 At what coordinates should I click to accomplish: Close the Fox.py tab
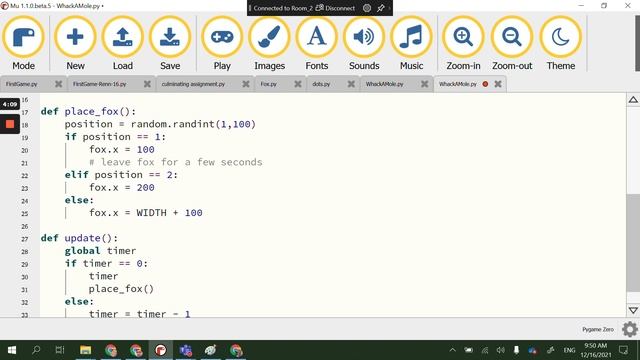click(x=298, y=84)
